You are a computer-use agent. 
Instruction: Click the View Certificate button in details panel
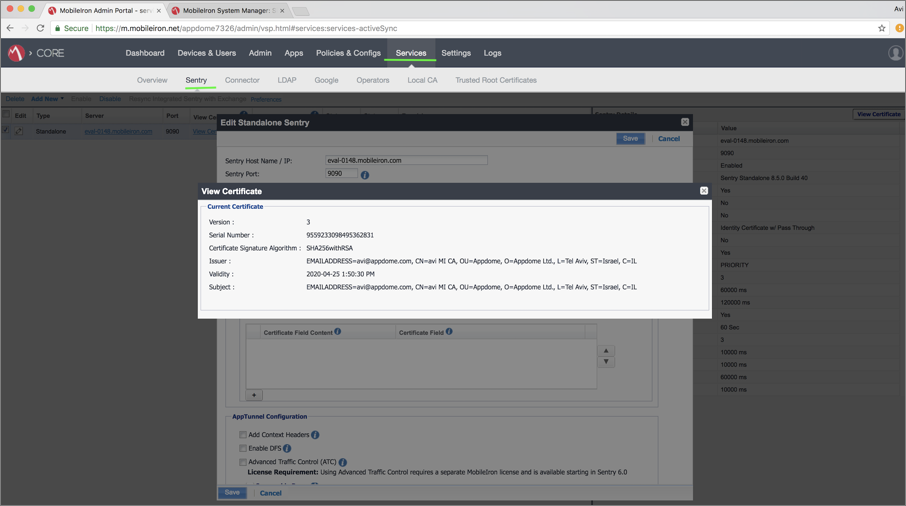878,114
